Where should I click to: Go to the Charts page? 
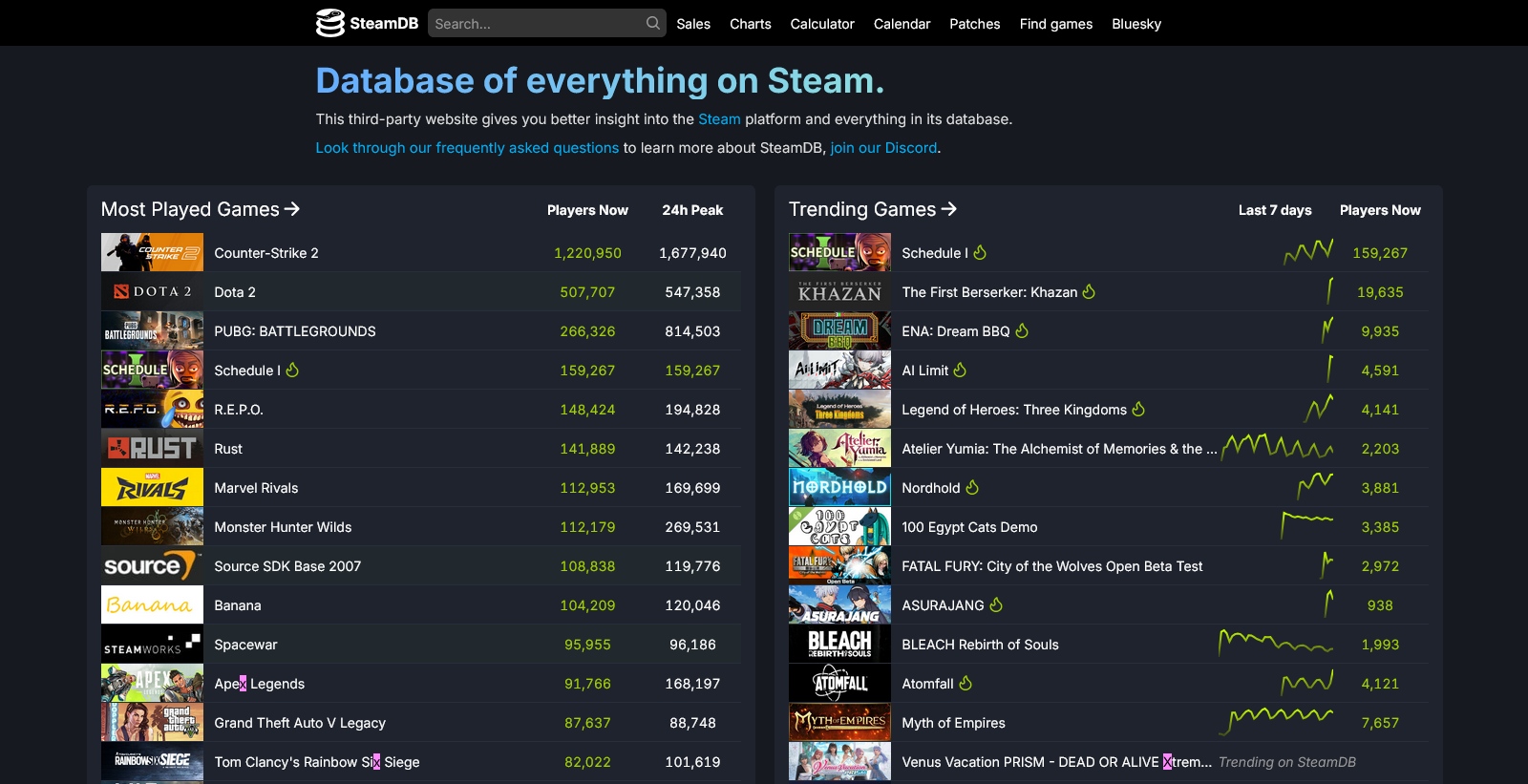(x=750, y=24)
